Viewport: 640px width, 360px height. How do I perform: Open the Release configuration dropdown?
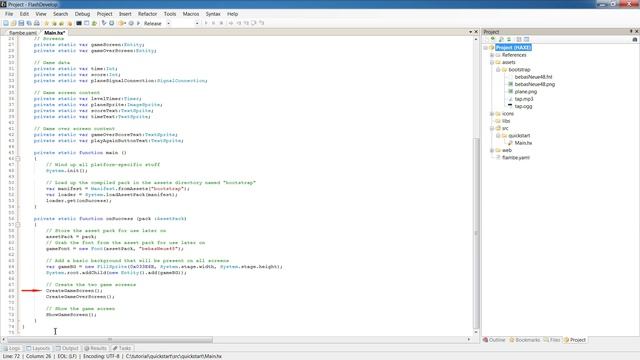[169, 23]
